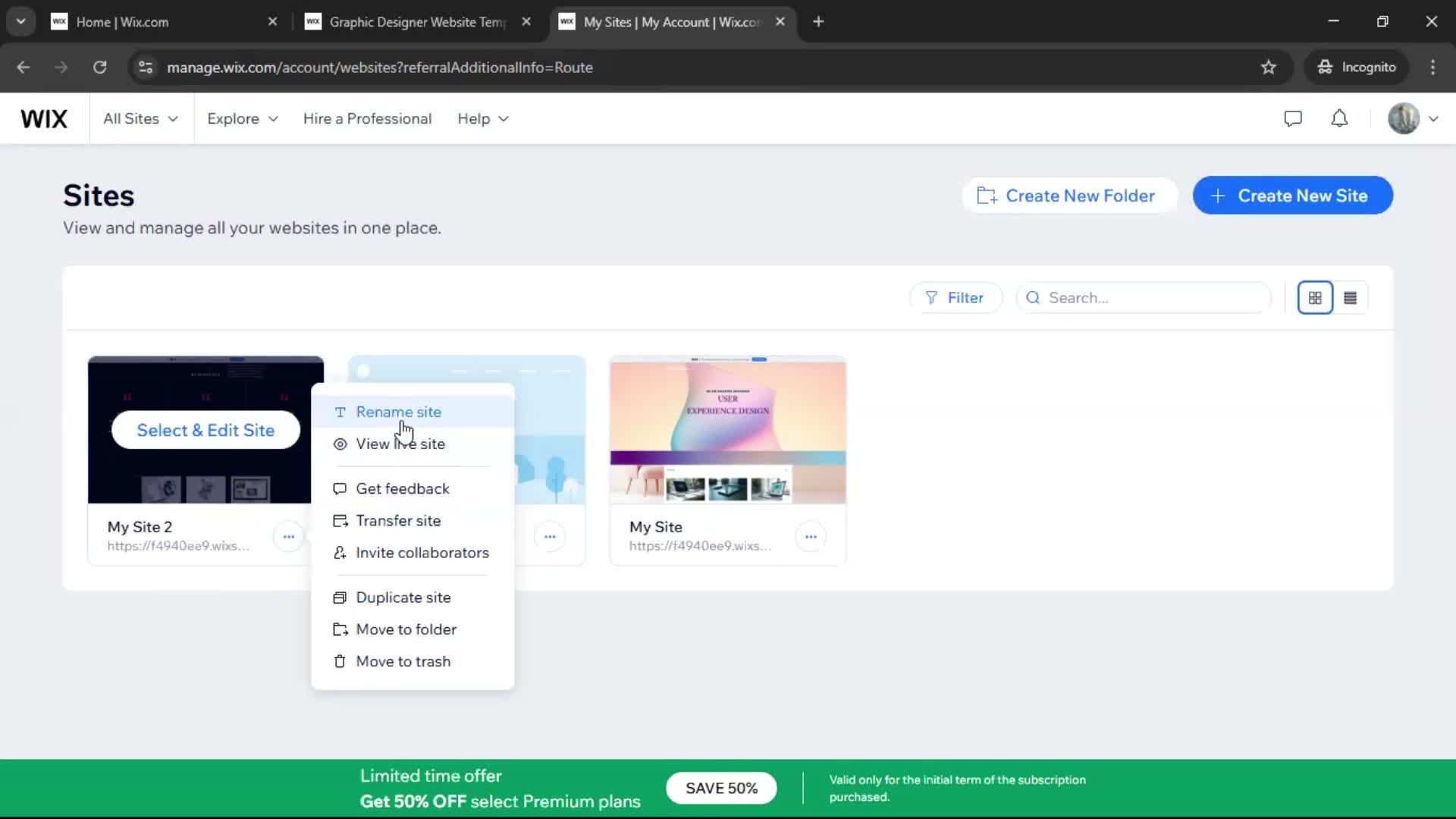Viewport: 1456px width, 819px height.
Task: Open the My Site thumbnail
Action: point(728,430)
